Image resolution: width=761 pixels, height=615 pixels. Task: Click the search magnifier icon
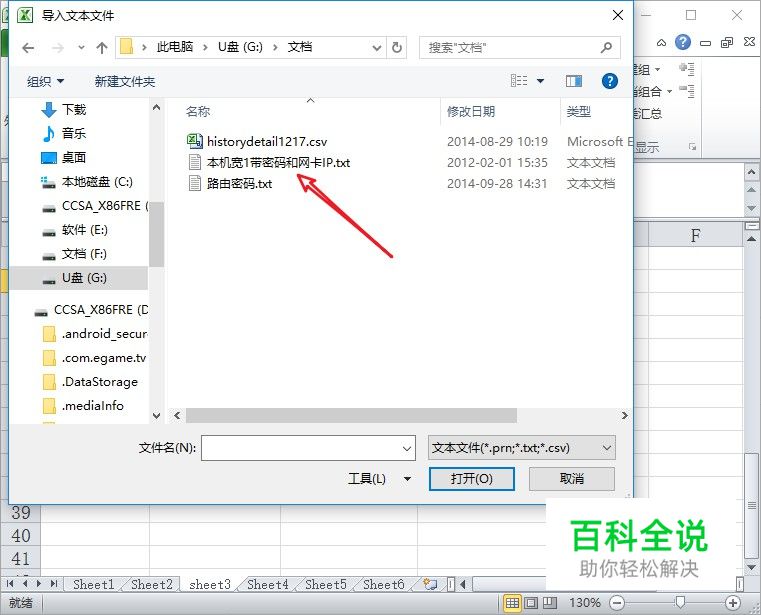tap(606, 48)
